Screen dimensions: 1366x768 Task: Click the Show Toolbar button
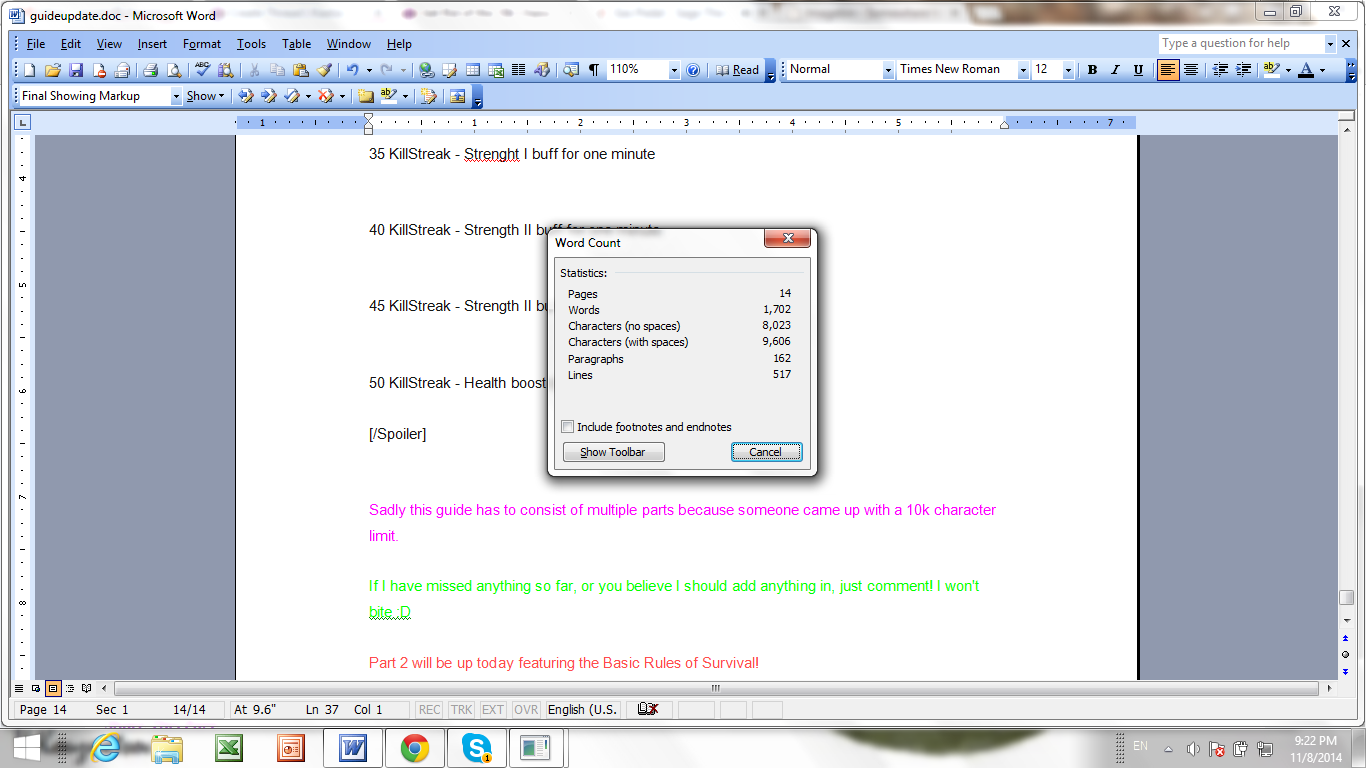(613, 452)
